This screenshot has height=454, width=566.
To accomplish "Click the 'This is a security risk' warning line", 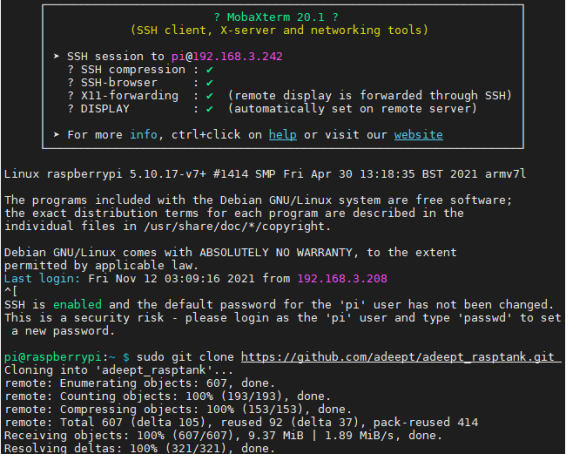I will click(x=283, y=318).
